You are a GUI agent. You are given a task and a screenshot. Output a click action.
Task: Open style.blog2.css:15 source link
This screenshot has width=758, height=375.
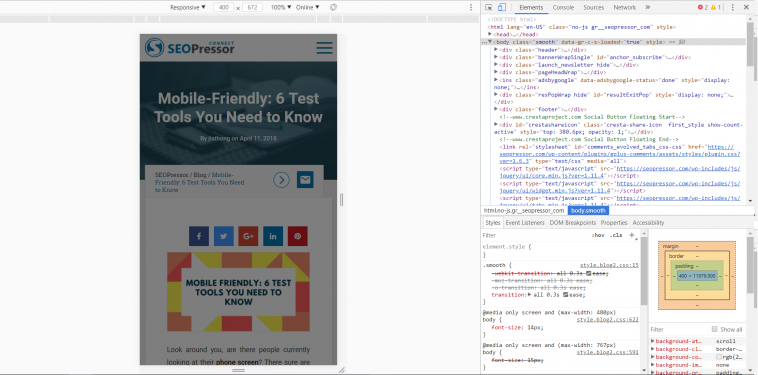tap(609, 265)
